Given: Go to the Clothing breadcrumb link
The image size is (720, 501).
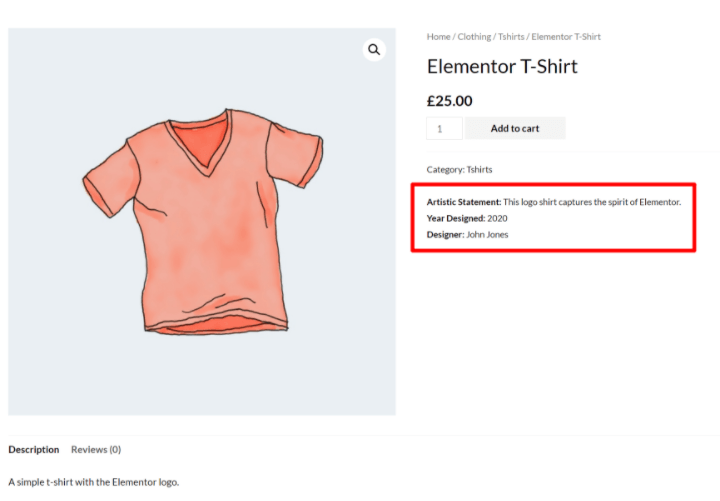Looking at the screenshot, I should pos(474,37).
